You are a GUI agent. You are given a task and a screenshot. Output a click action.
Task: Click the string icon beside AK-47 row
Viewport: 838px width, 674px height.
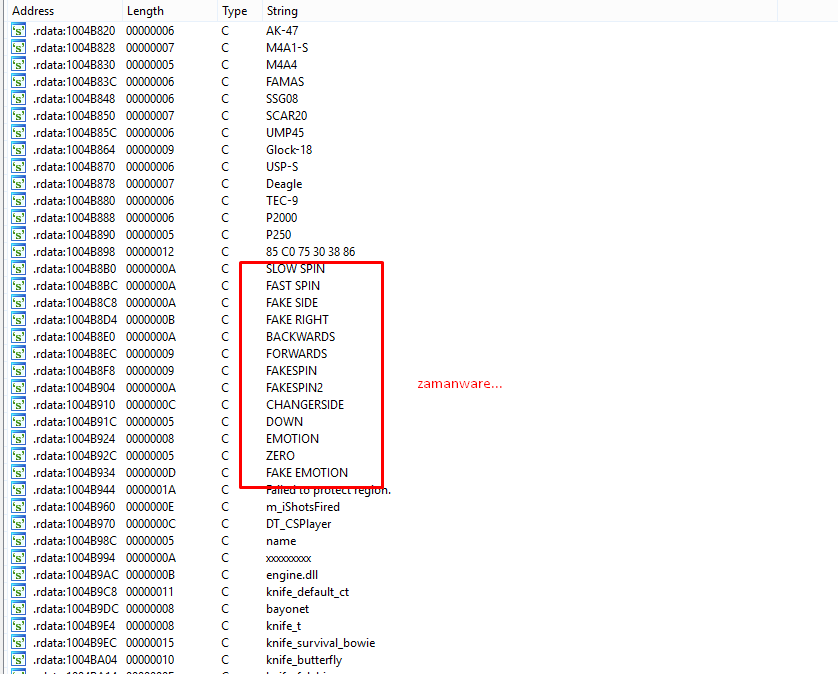(18, 30)
